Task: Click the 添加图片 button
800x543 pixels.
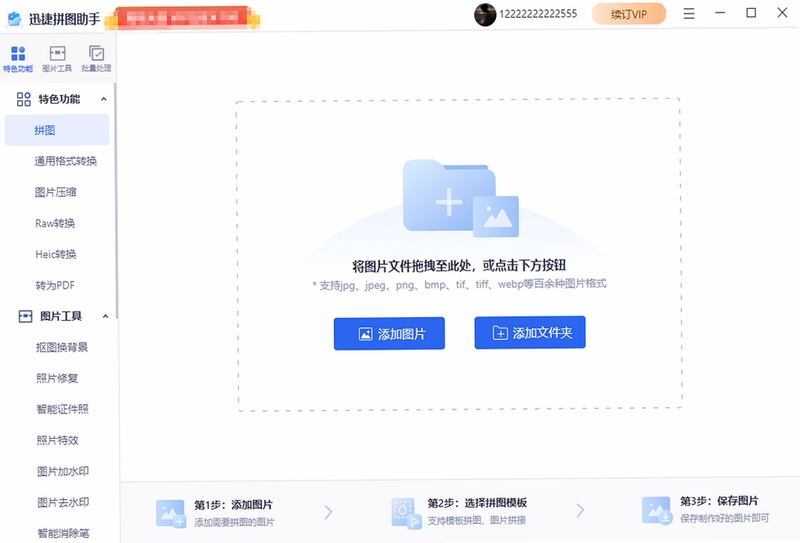Action: click(389, 334)
